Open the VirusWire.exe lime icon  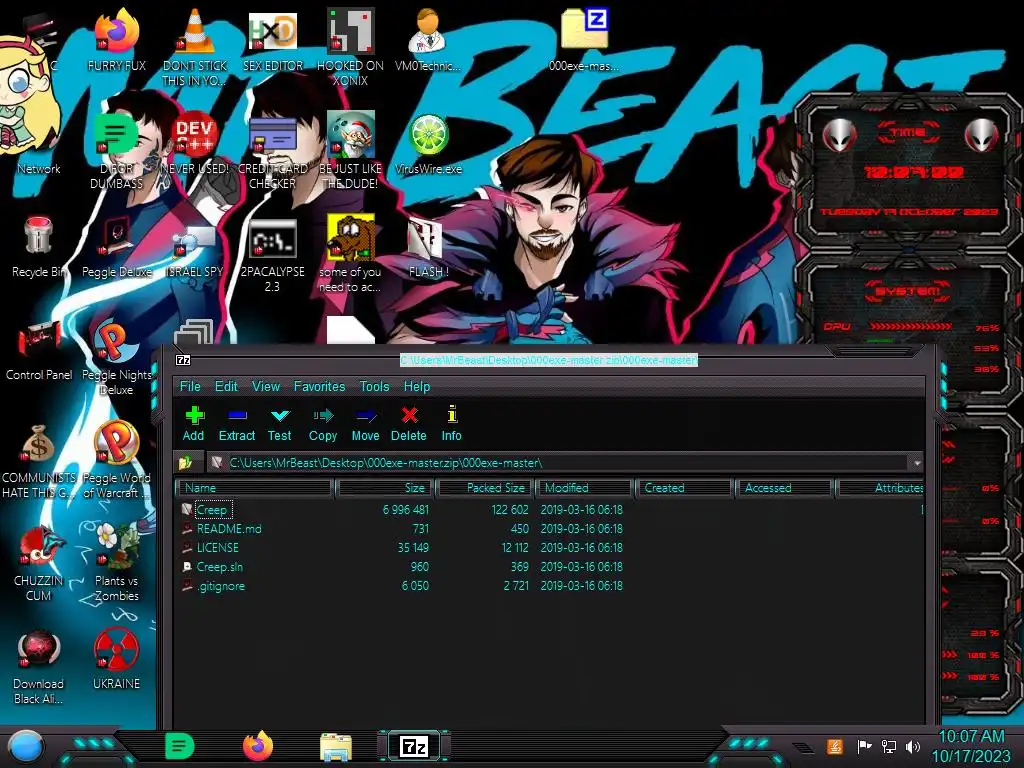(428, 144)
